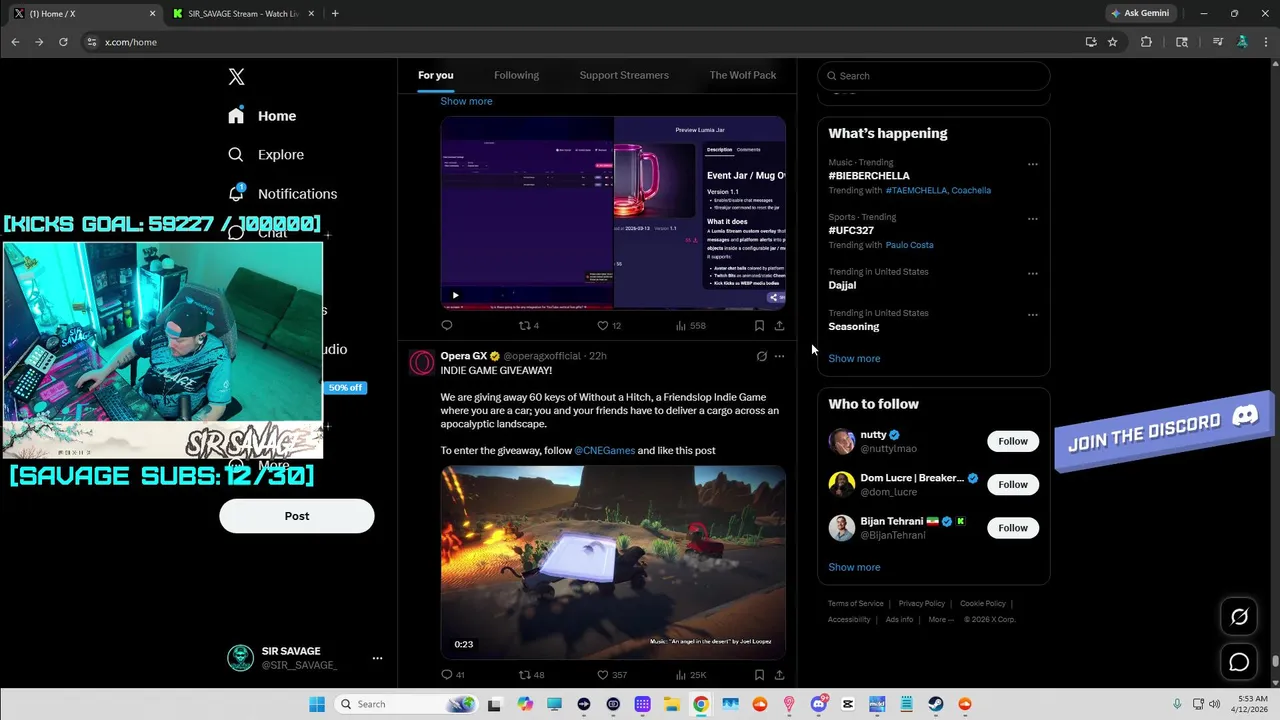This screenshot has height=720, width=1280.
Task: Share the Opera GX post
Action: [779, 675]
